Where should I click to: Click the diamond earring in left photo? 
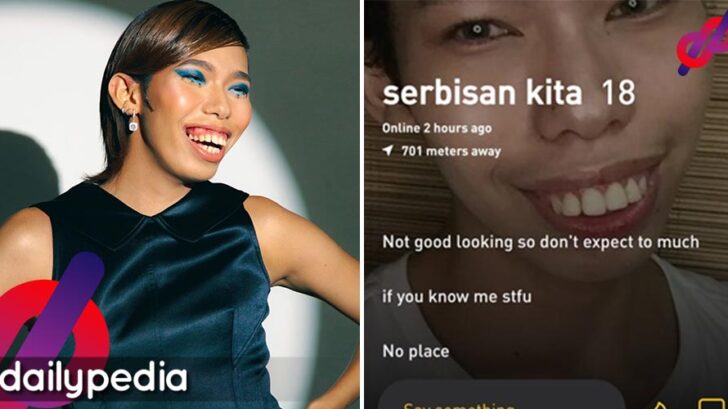pos(133,123)
